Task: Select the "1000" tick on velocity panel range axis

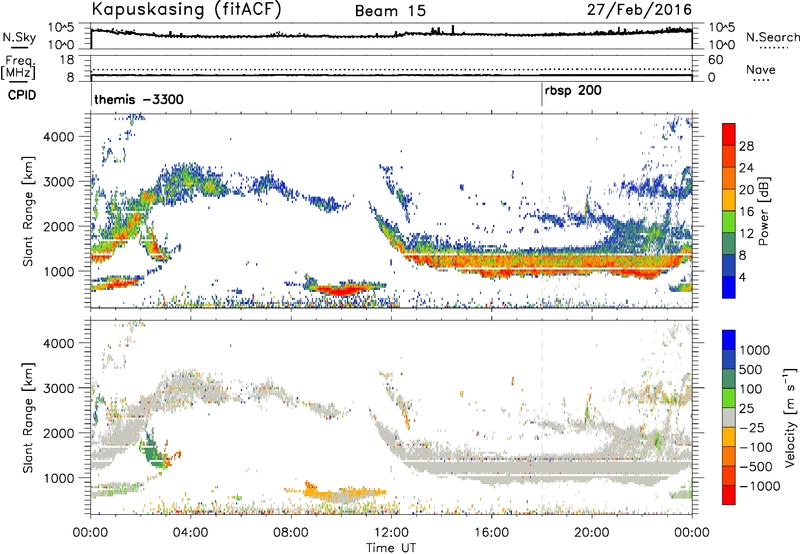Action: tap(58, 478)
